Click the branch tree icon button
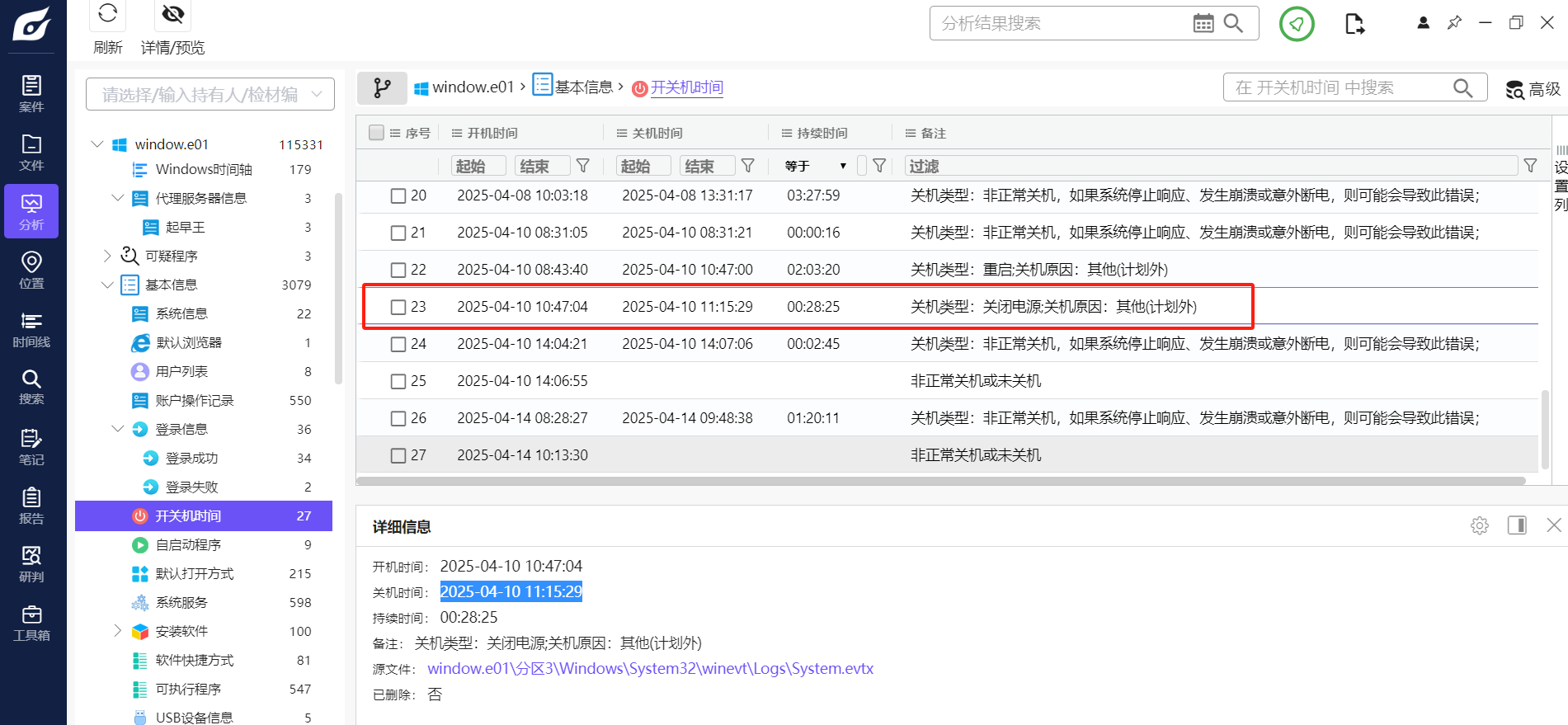This screenshot has width=1568, height=725. 382,87
